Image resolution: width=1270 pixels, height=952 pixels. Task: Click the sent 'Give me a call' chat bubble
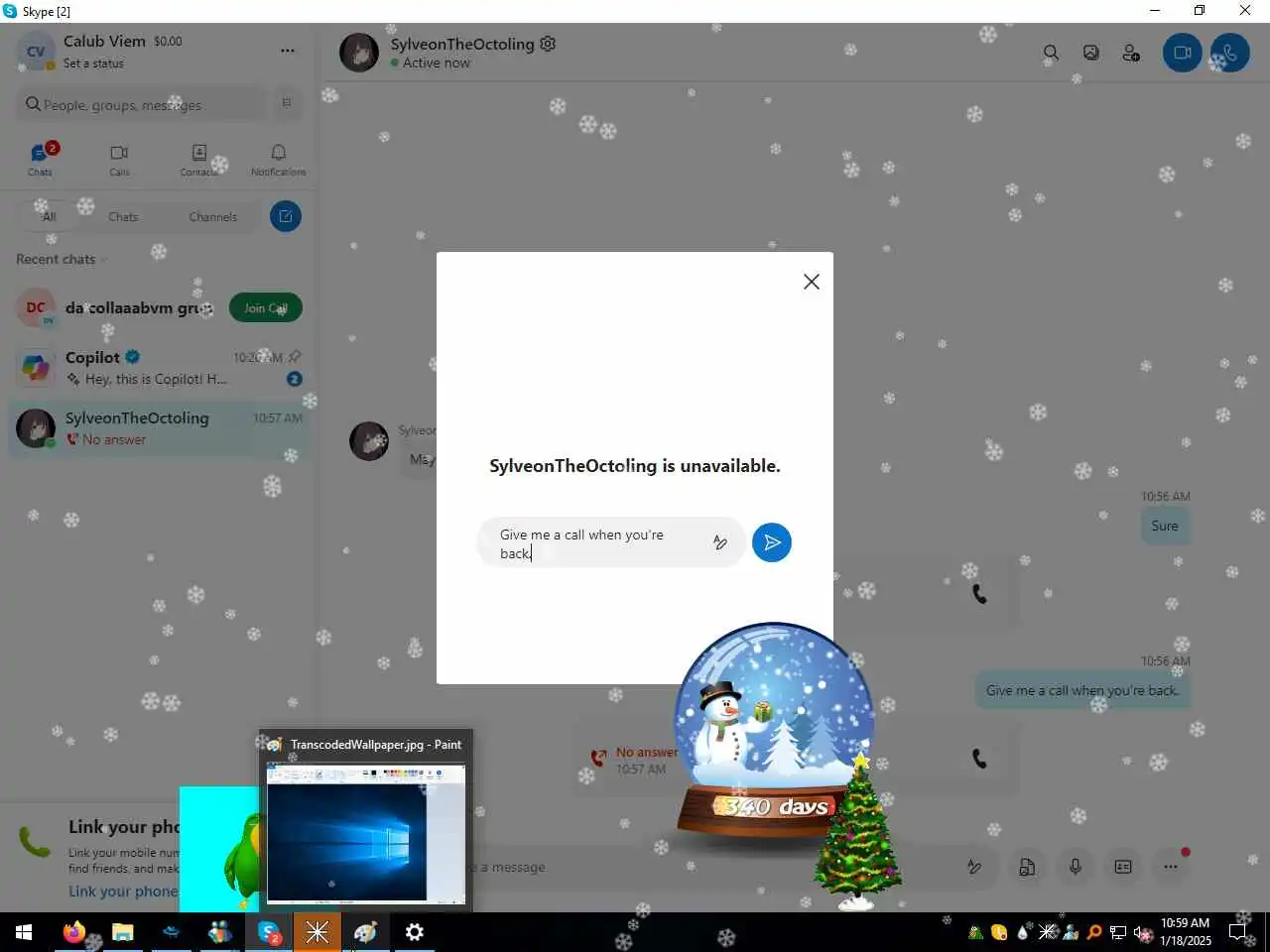1082,690
